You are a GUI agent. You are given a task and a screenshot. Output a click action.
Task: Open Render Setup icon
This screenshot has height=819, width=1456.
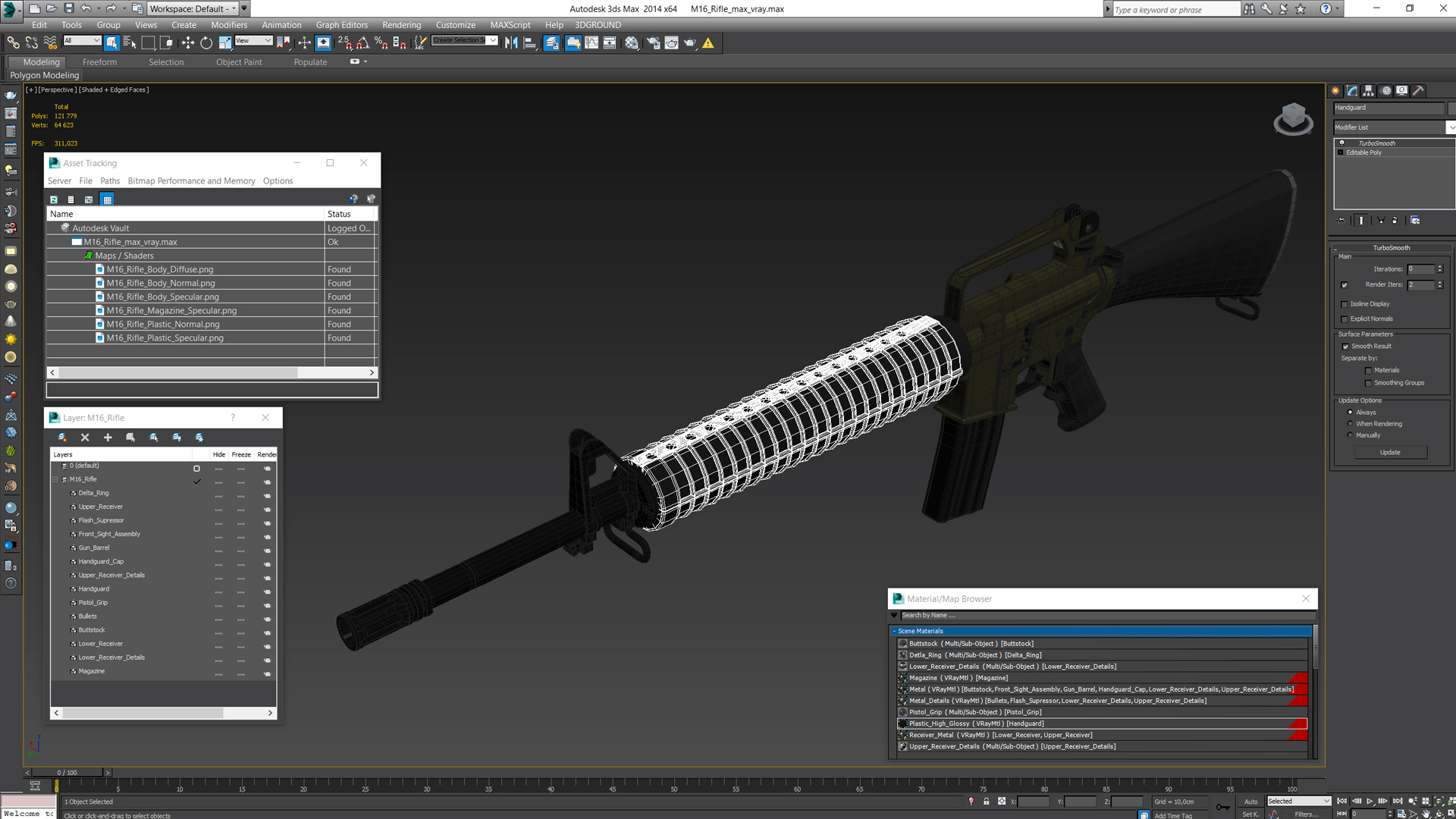pos(653,43)
